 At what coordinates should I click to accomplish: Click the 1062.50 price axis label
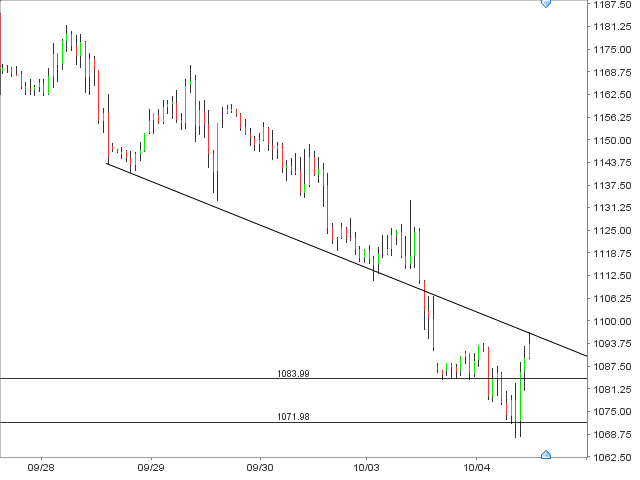(612, 457)
